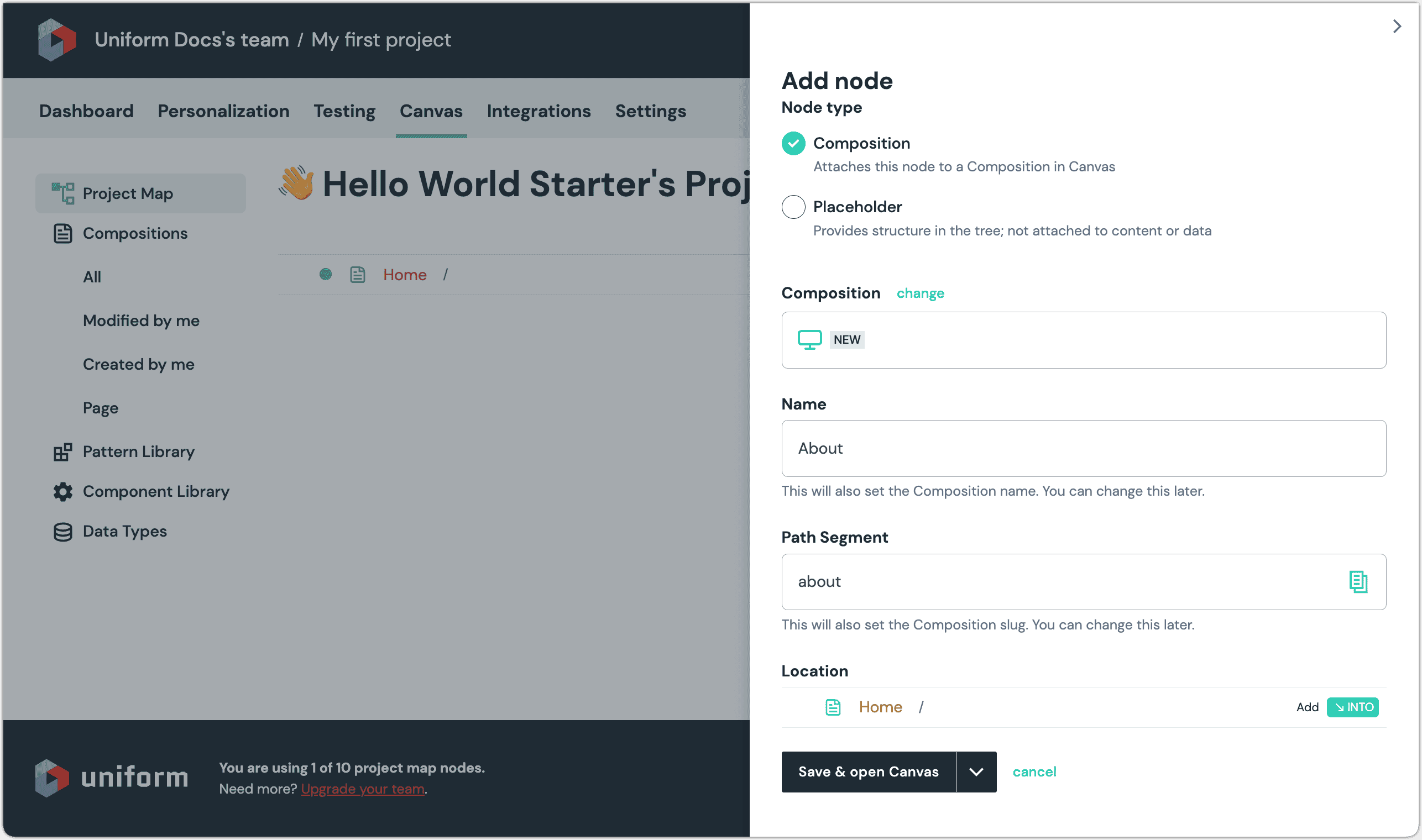Click the uniform footer logo
Screen dimensions: 1422x840
click(112, 778)
